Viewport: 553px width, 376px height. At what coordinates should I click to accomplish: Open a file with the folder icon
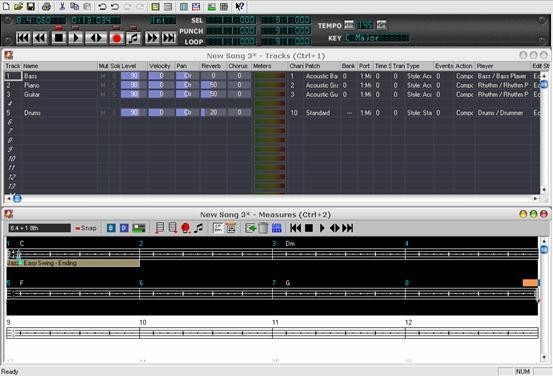pos(18,6)
